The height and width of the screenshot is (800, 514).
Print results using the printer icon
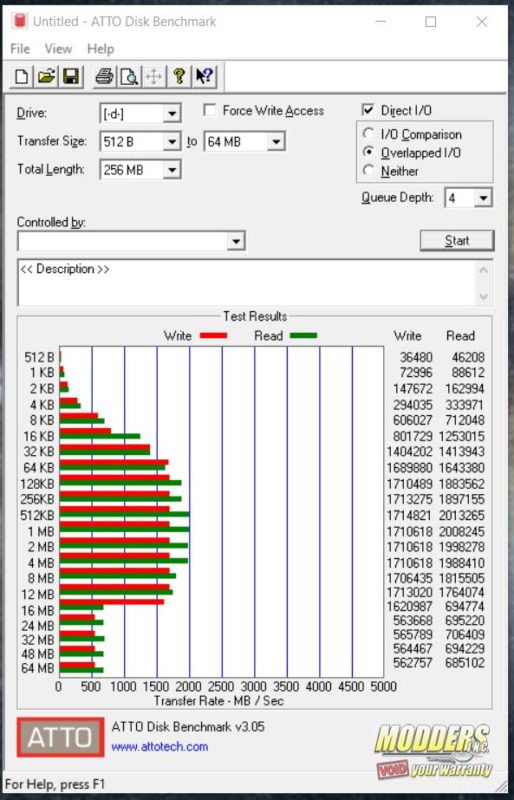[105, 77]
